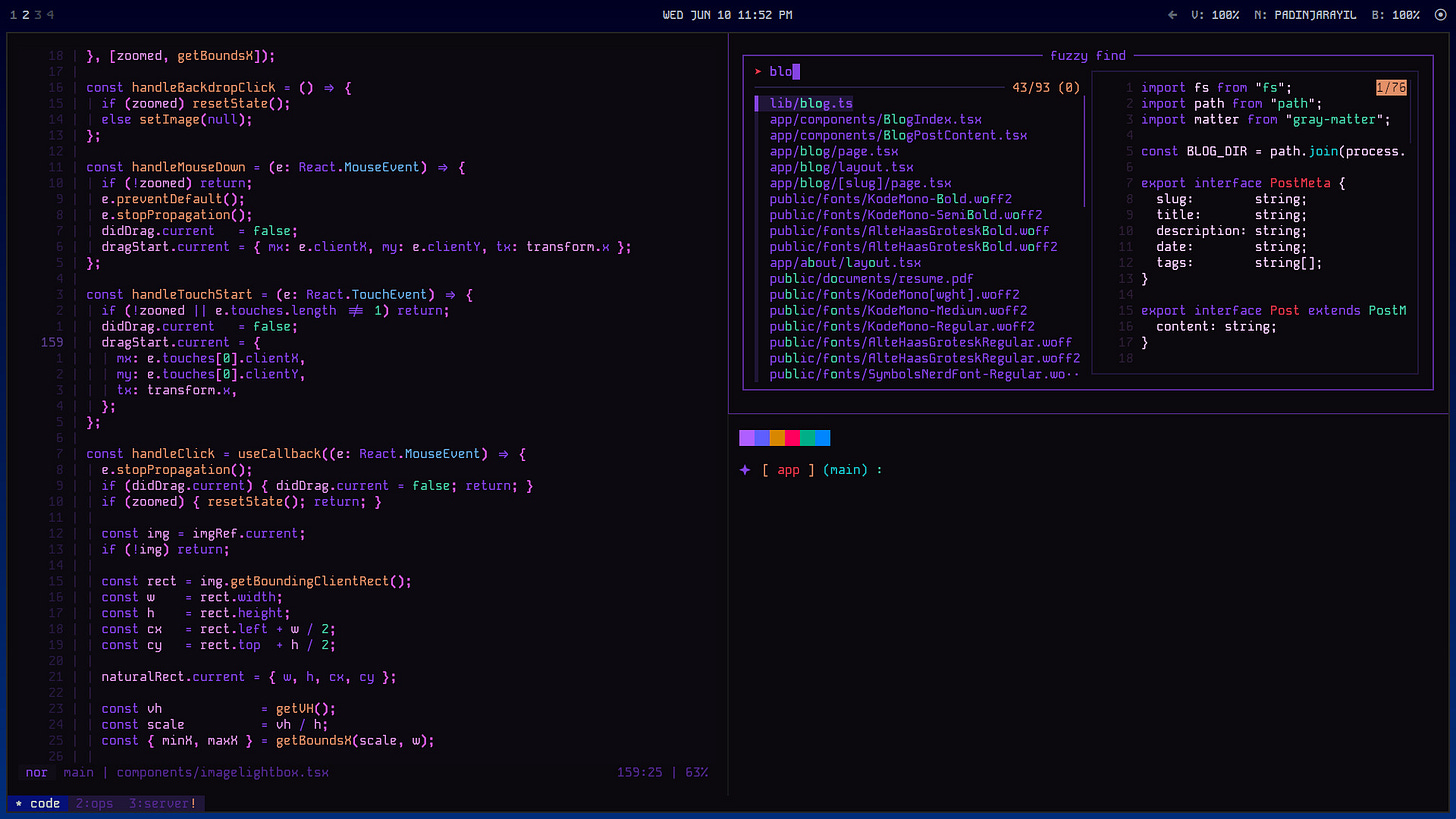Click the orange color block in terminal

pyautogui.click(x=777, y=438)
